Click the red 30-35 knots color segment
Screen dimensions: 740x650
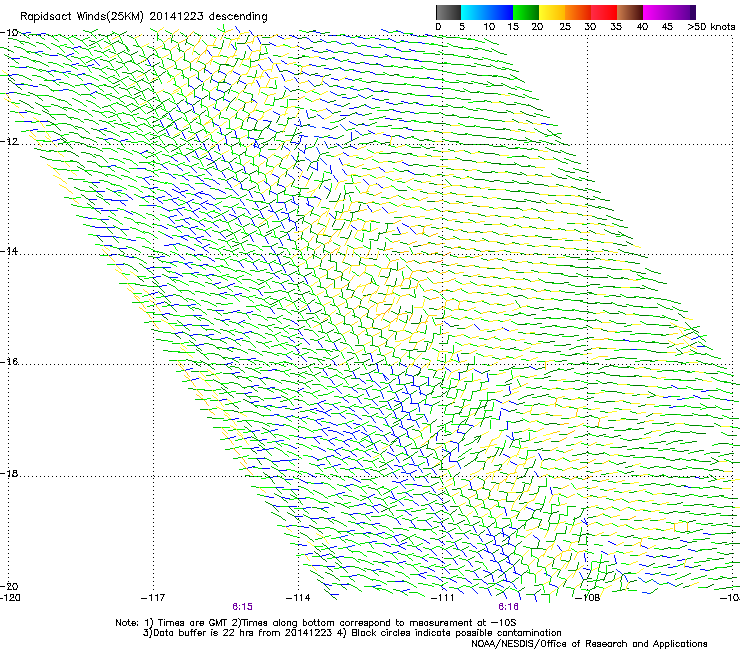[604, 12]
